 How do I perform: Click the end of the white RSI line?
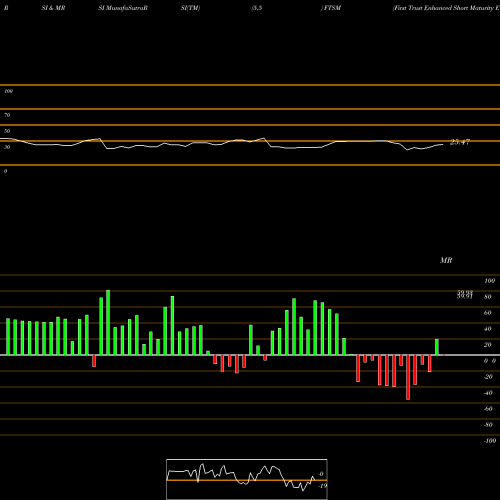click(443, 144)
